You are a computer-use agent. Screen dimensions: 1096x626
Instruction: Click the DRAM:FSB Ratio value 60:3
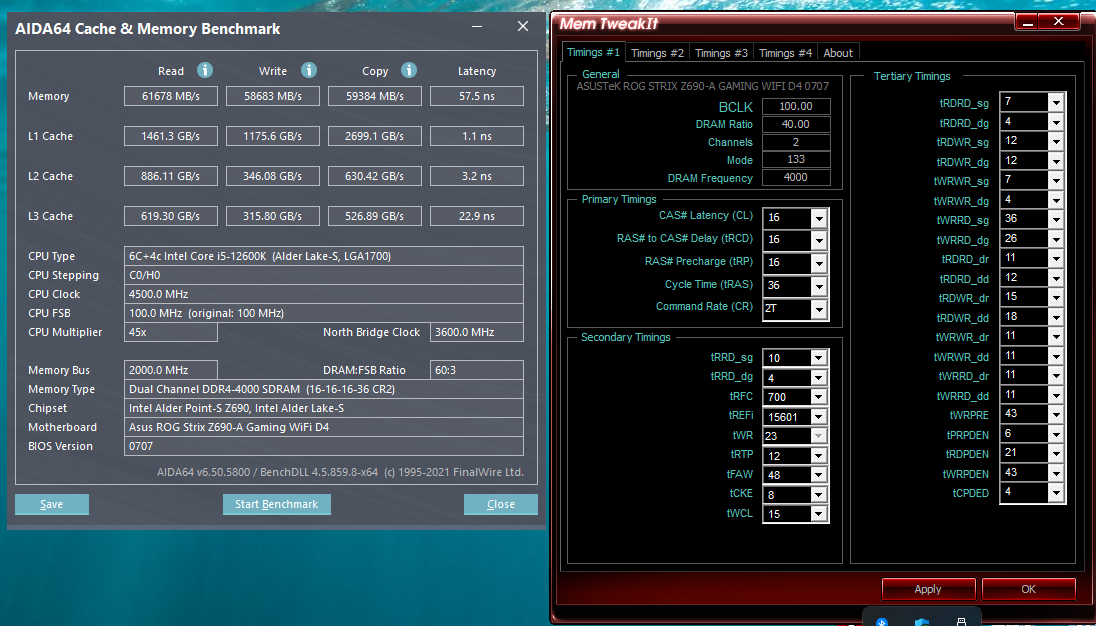pos(477,370)
